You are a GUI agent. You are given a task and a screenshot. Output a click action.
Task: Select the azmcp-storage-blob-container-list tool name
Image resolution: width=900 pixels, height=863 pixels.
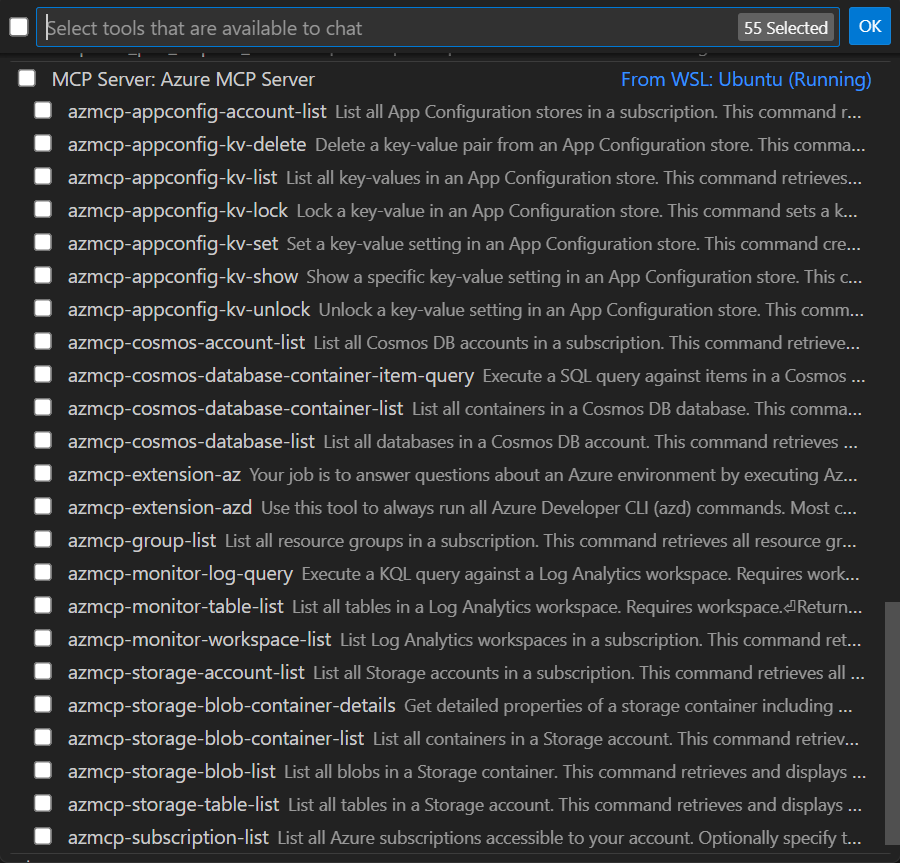click(216, 738)
